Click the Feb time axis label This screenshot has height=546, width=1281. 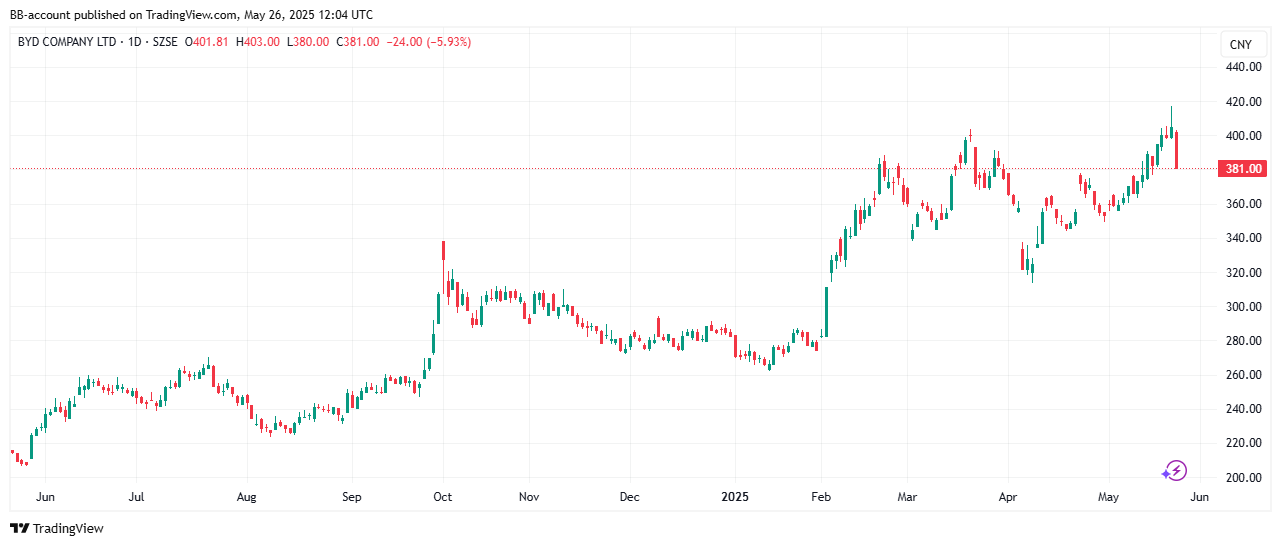pos(821,496)
